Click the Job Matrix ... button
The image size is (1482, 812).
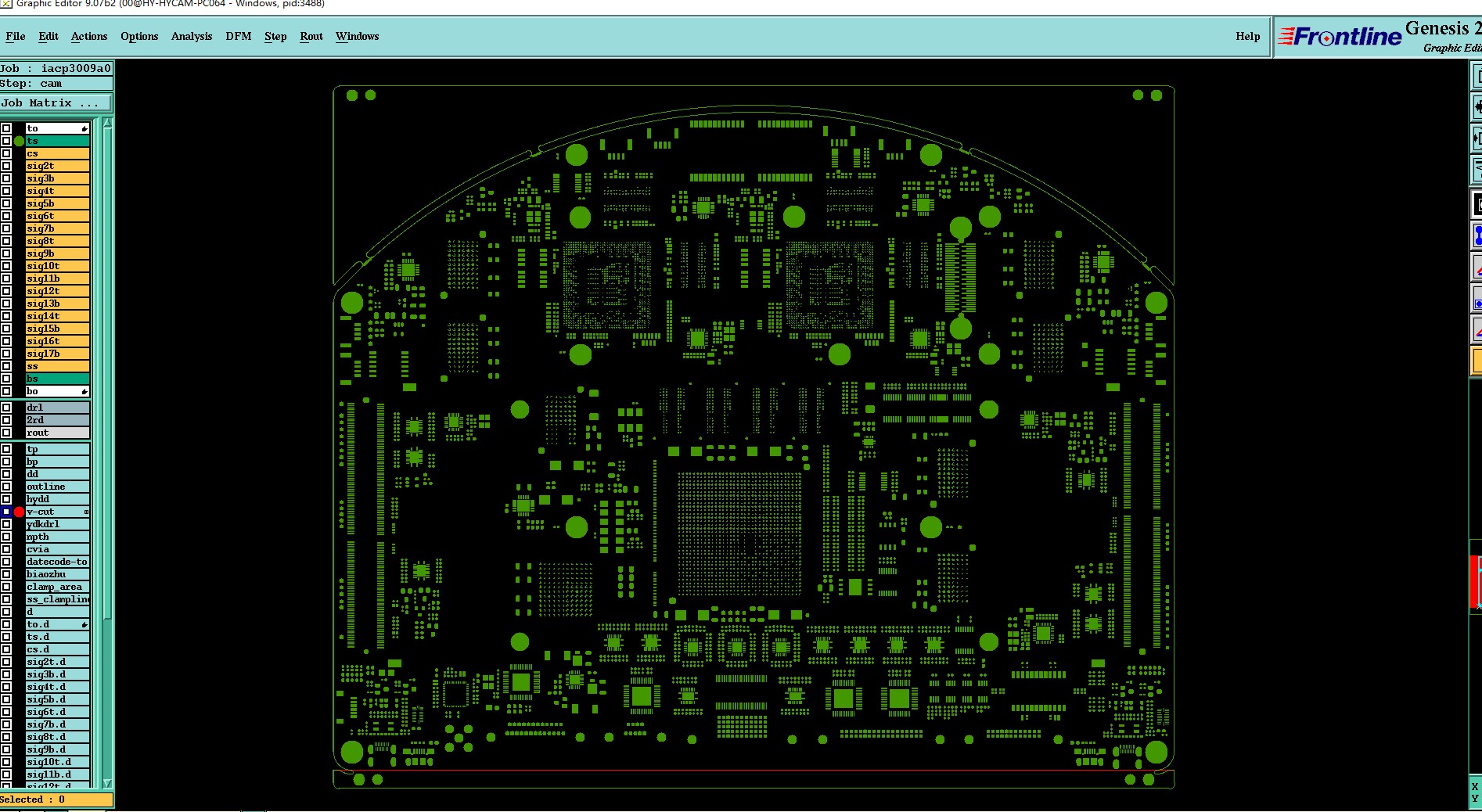pos(56,102)
